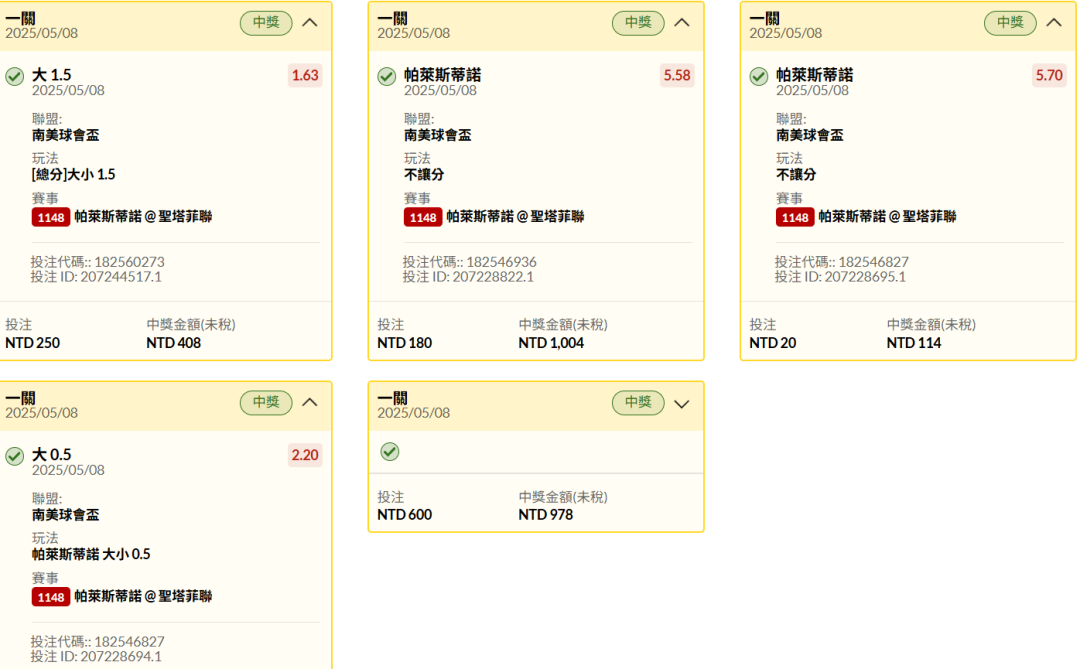Click match name in 大 1.5 card
Image resolution: width=1080 pixels, height=669 pixels.
point(143,217)
